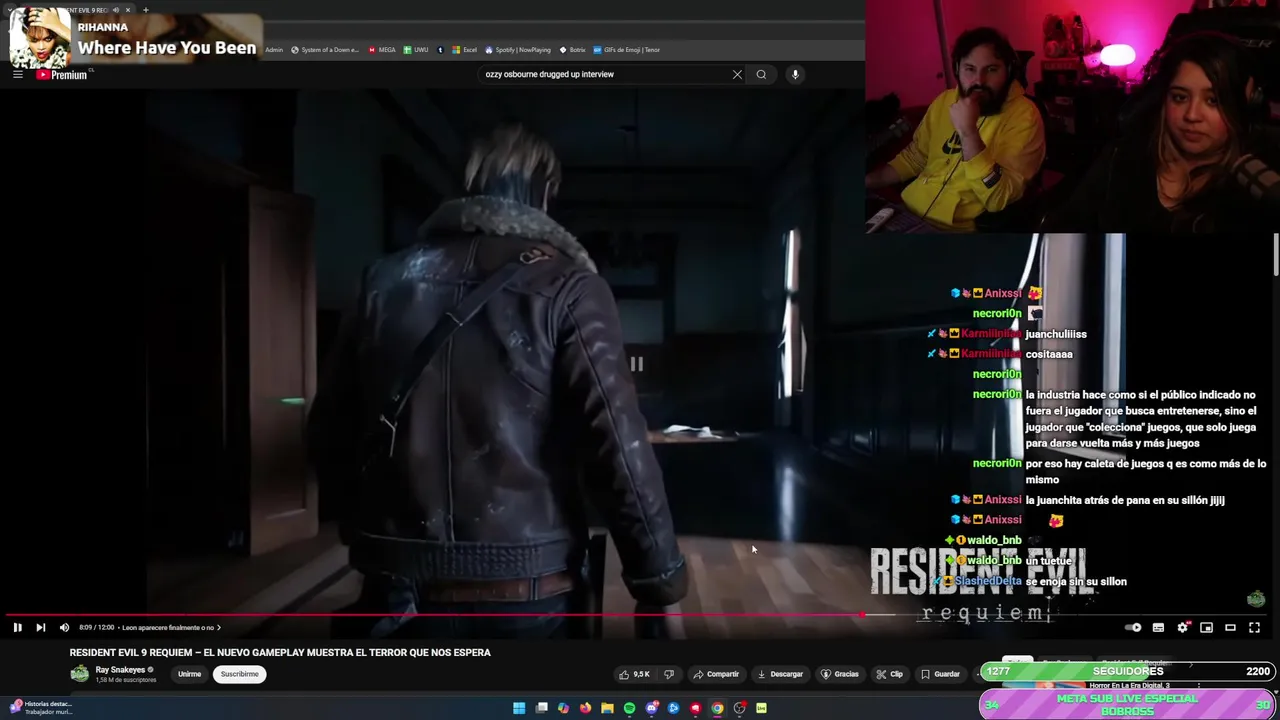This screenshot has height=720, width=1280.
Task: Open the Admin bookmark
Action: (x=273, y=49)
